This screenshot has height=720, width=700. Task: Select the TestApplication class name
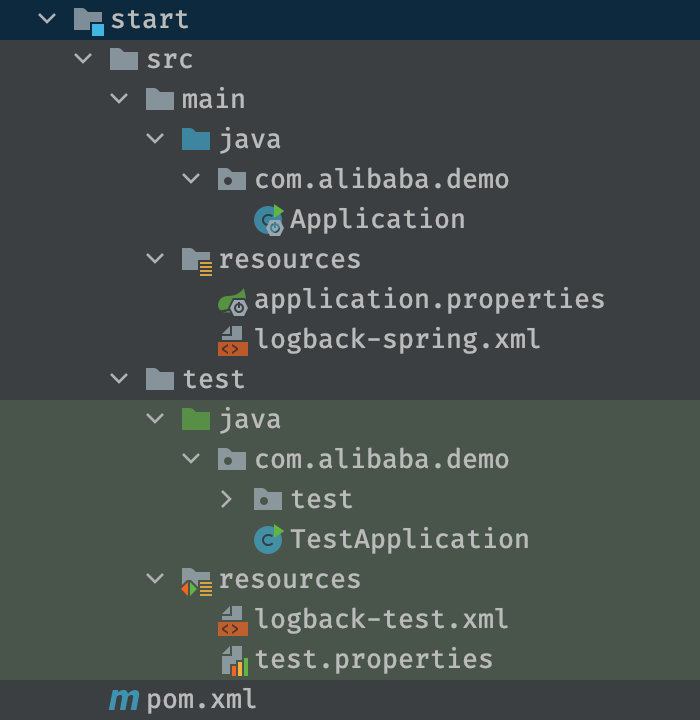(410, 539)
